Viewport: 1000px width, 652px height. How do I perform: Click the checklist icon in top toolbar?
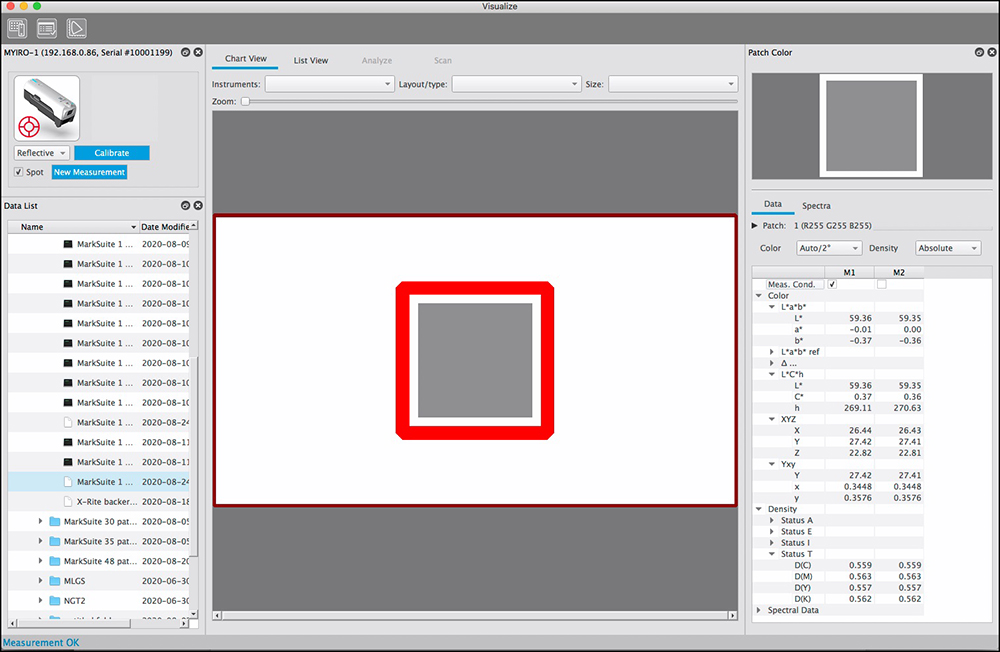point(46,28)
